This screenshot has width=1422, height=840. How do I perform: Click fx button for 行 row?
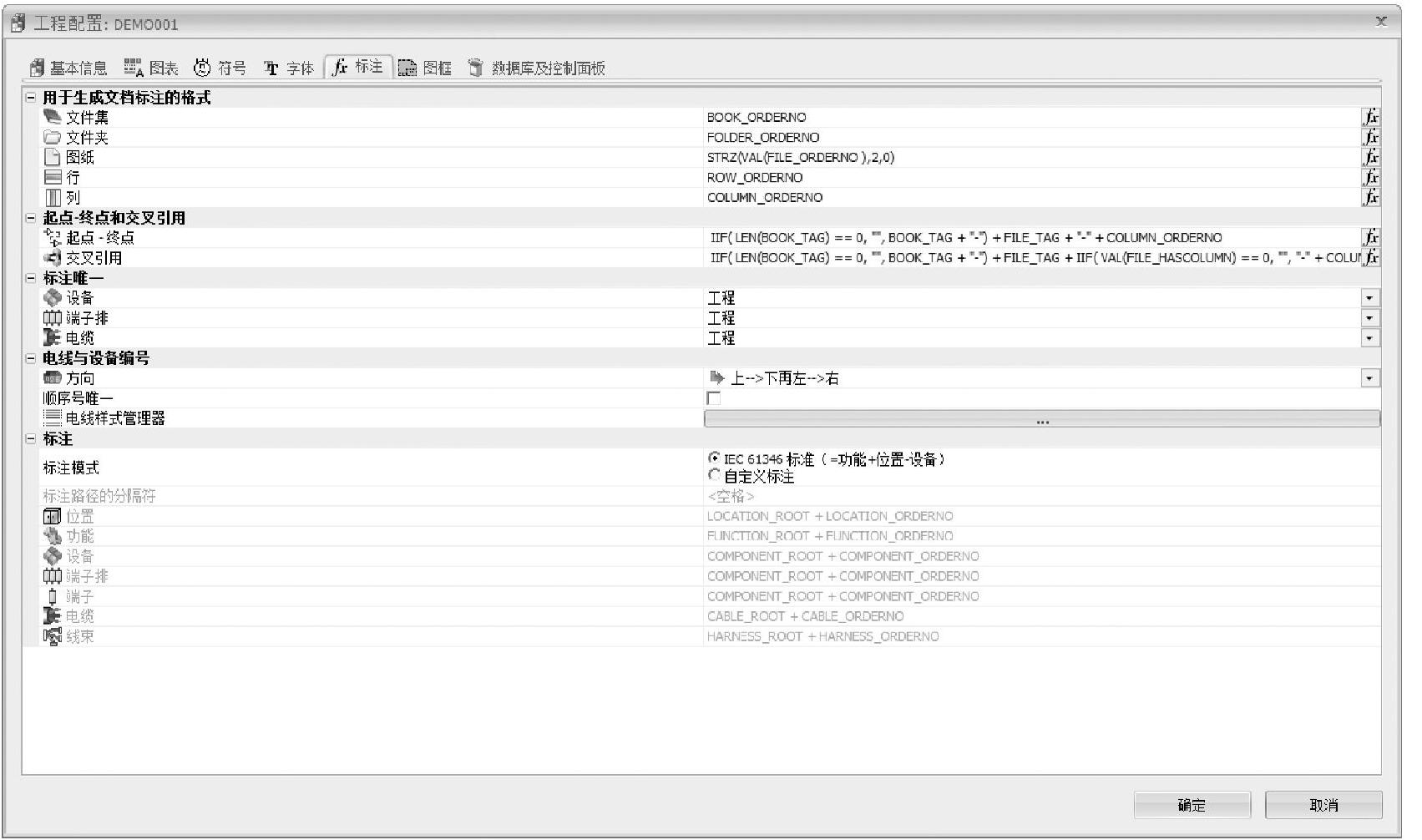[1370, 177]
